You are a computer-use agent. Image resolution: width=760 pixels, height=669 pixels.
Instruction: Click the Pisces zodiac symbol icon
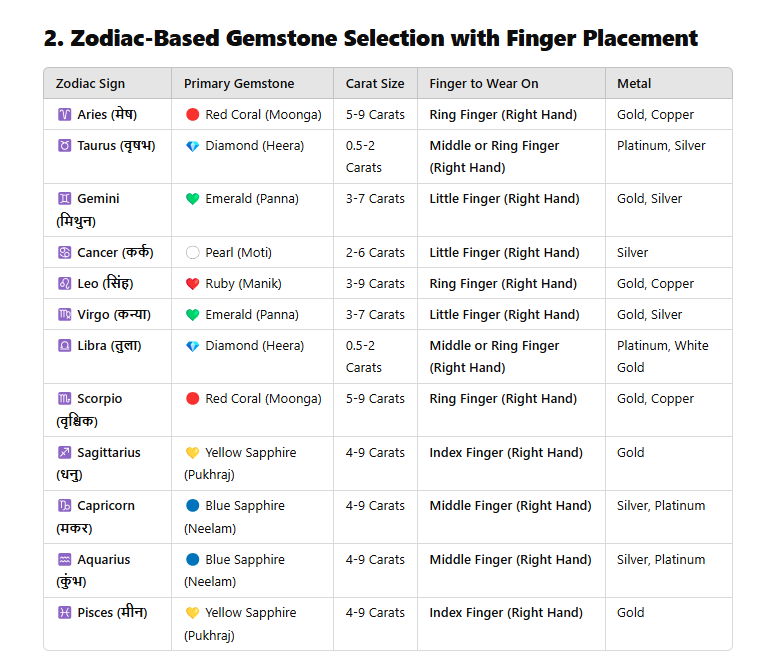tap(64, 613)
